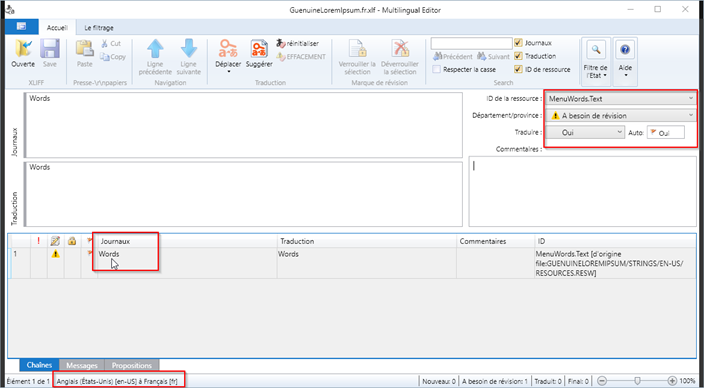Screen dimensions: 704x388
Task: Uncheck the ID de ressource checkbox
Action: click(519, 70)
